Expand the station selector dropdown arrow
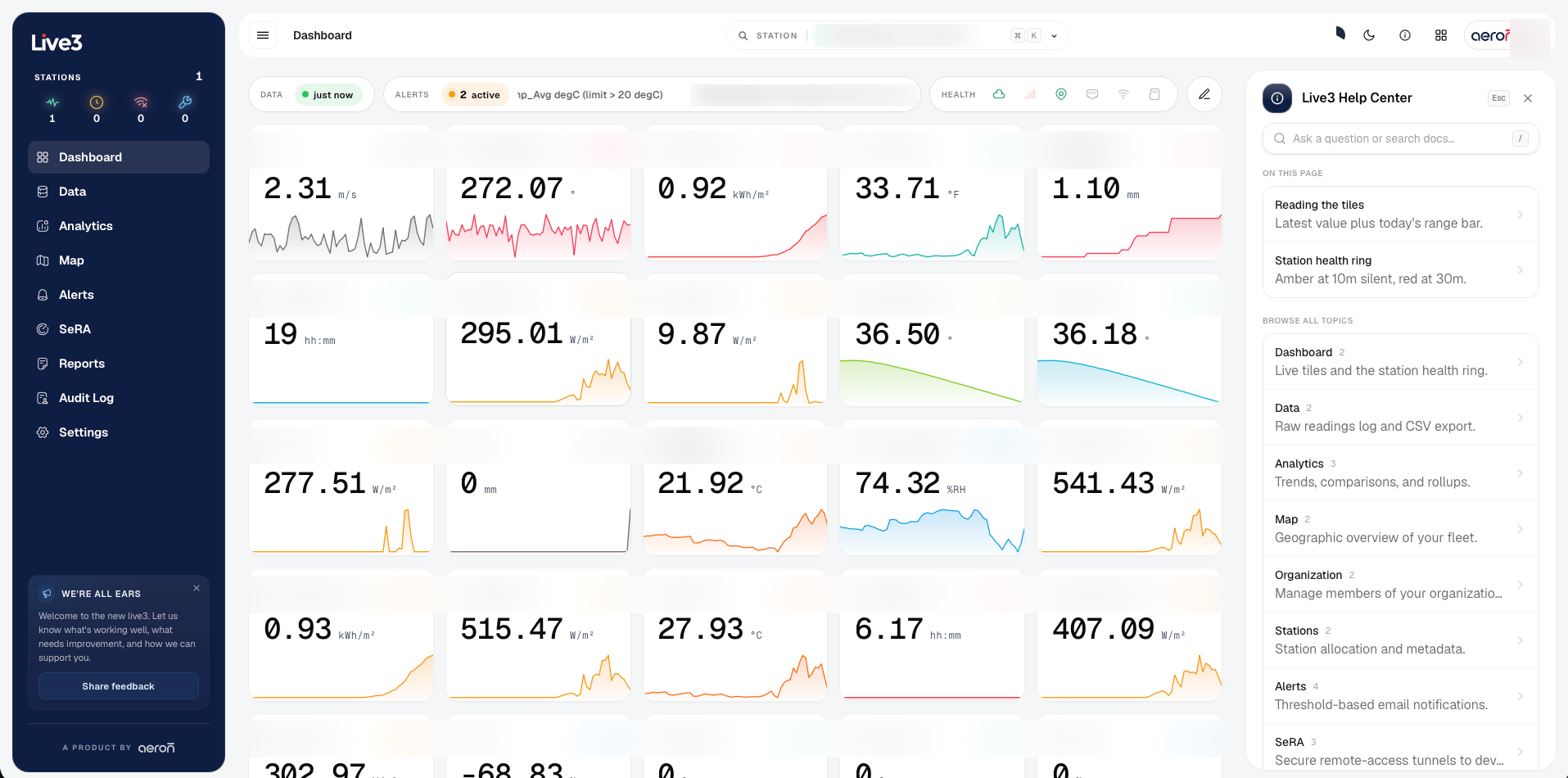The width and height of the screenshot is (1568, 778). (x=1055, y=36)
